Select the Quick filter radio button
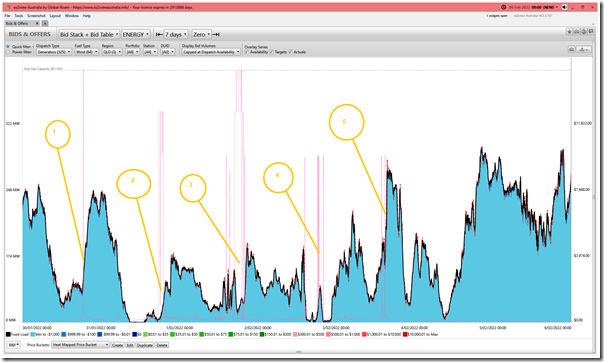The width and height of the screenshot is (604, 362). coord(8,47)
